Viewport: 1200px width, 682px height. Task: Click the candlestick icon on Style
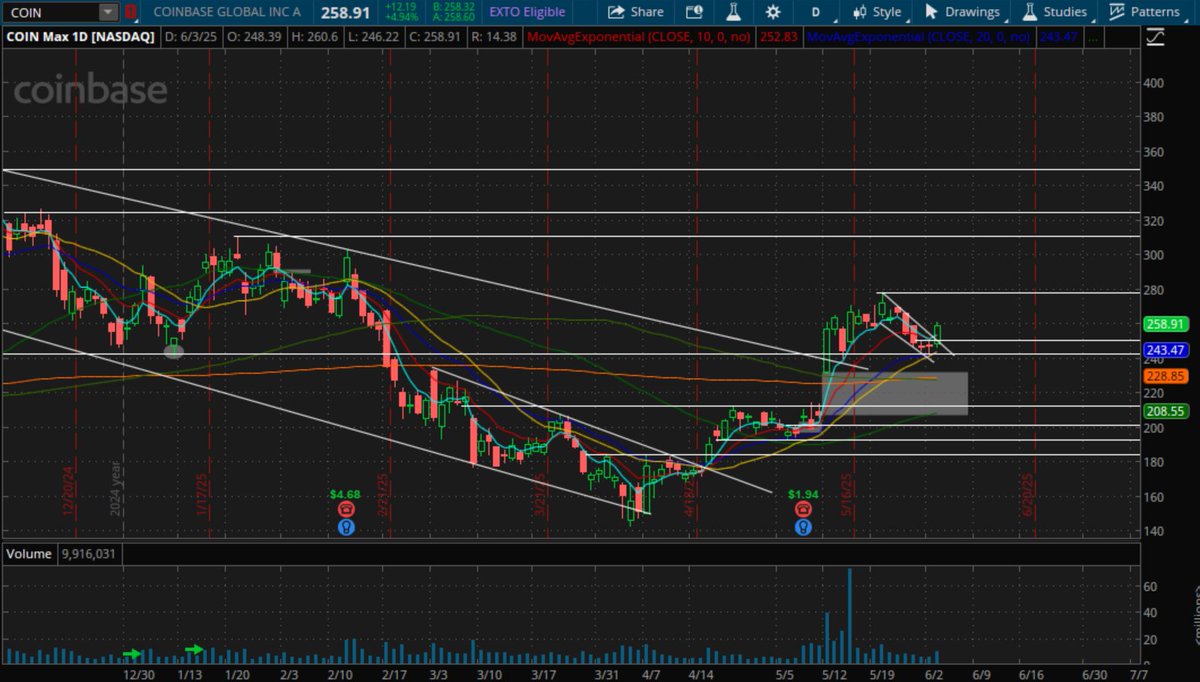(x=859, y=12)
